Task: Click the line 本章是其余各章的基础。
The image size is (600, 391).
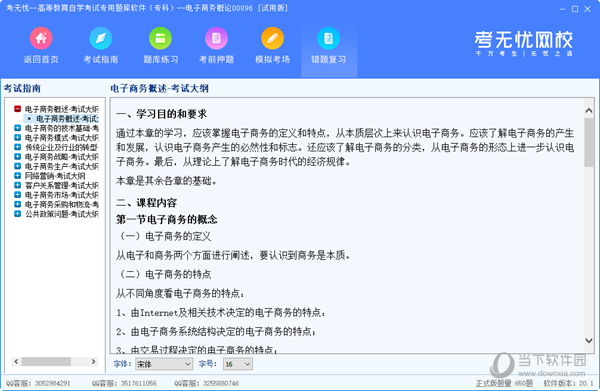Action: click(x=166, y=181)
